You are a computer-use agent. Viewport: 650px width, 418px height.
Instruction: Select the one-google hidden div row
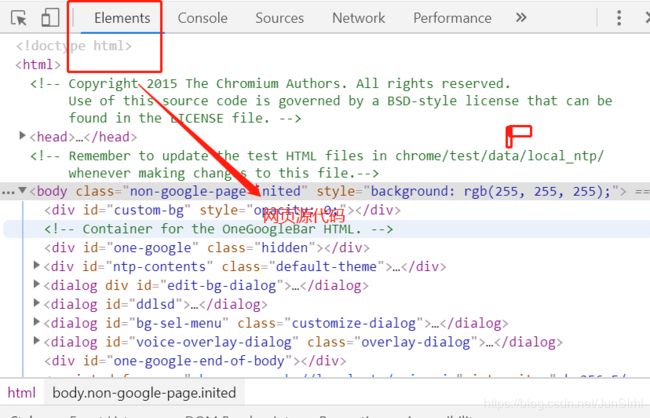[207, 248]
